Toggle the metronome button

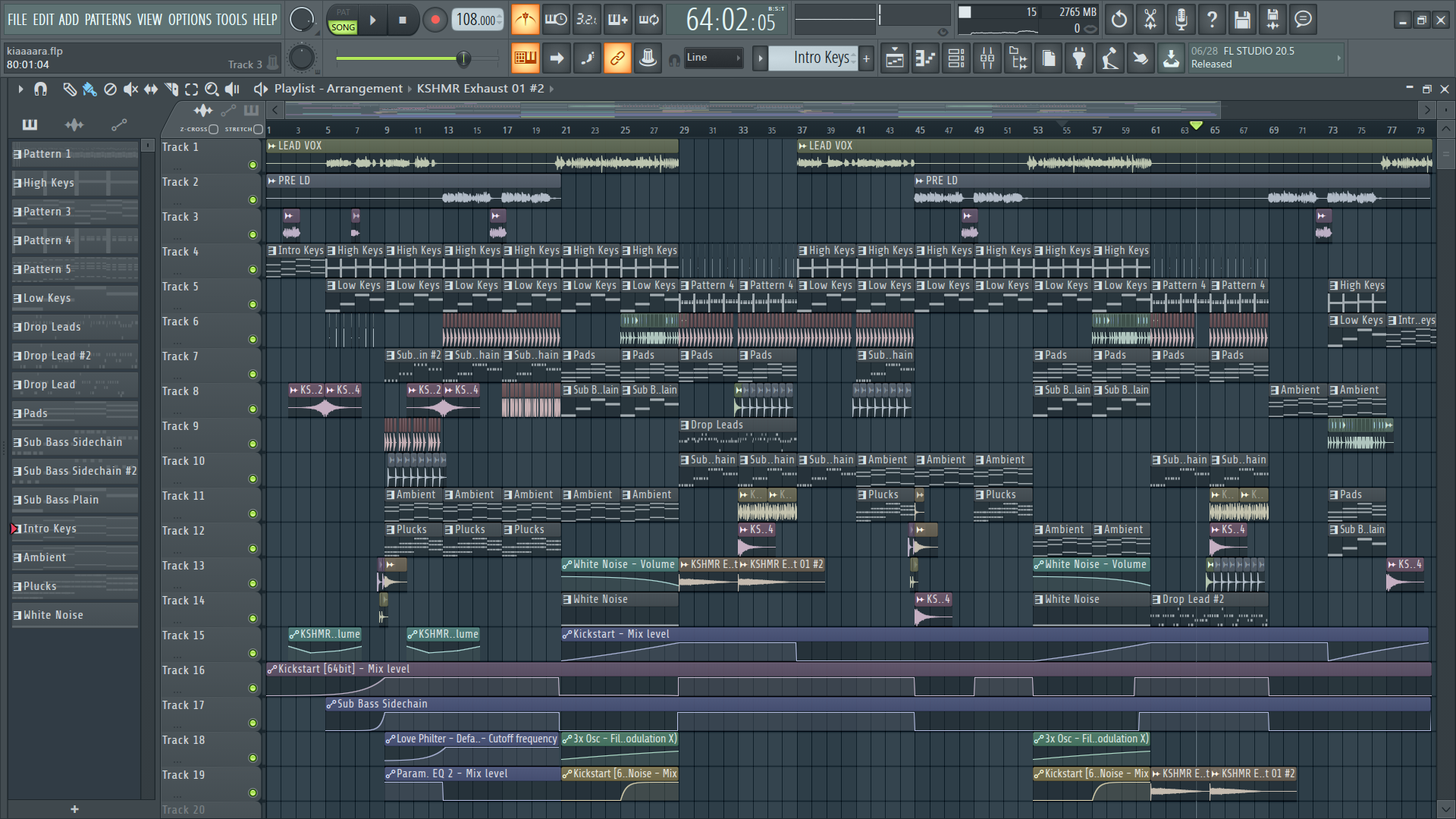tap(525, 20)
